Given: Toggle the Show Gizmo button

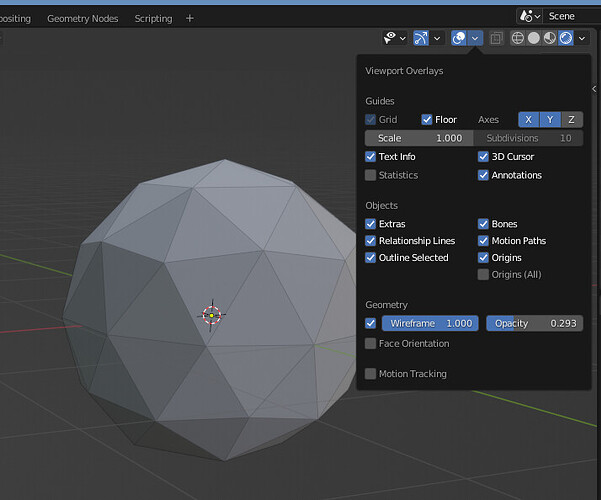Looking at the screenshot, I should coord(421,38).
